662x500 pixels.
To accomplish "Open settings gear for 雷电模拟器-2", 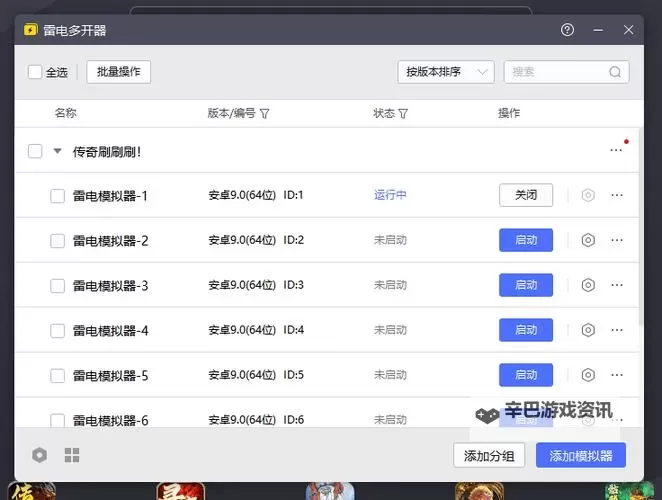I will click(588, 240).
